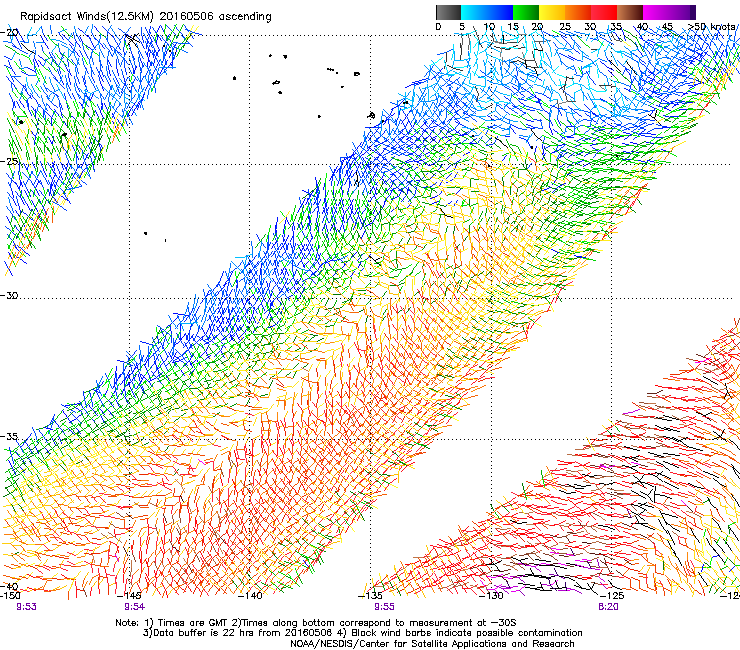Image resolution: width=740 pixels, height=650 pixels.
Task: Click the '-145' longitude axis label
Action: click(129, 596)
